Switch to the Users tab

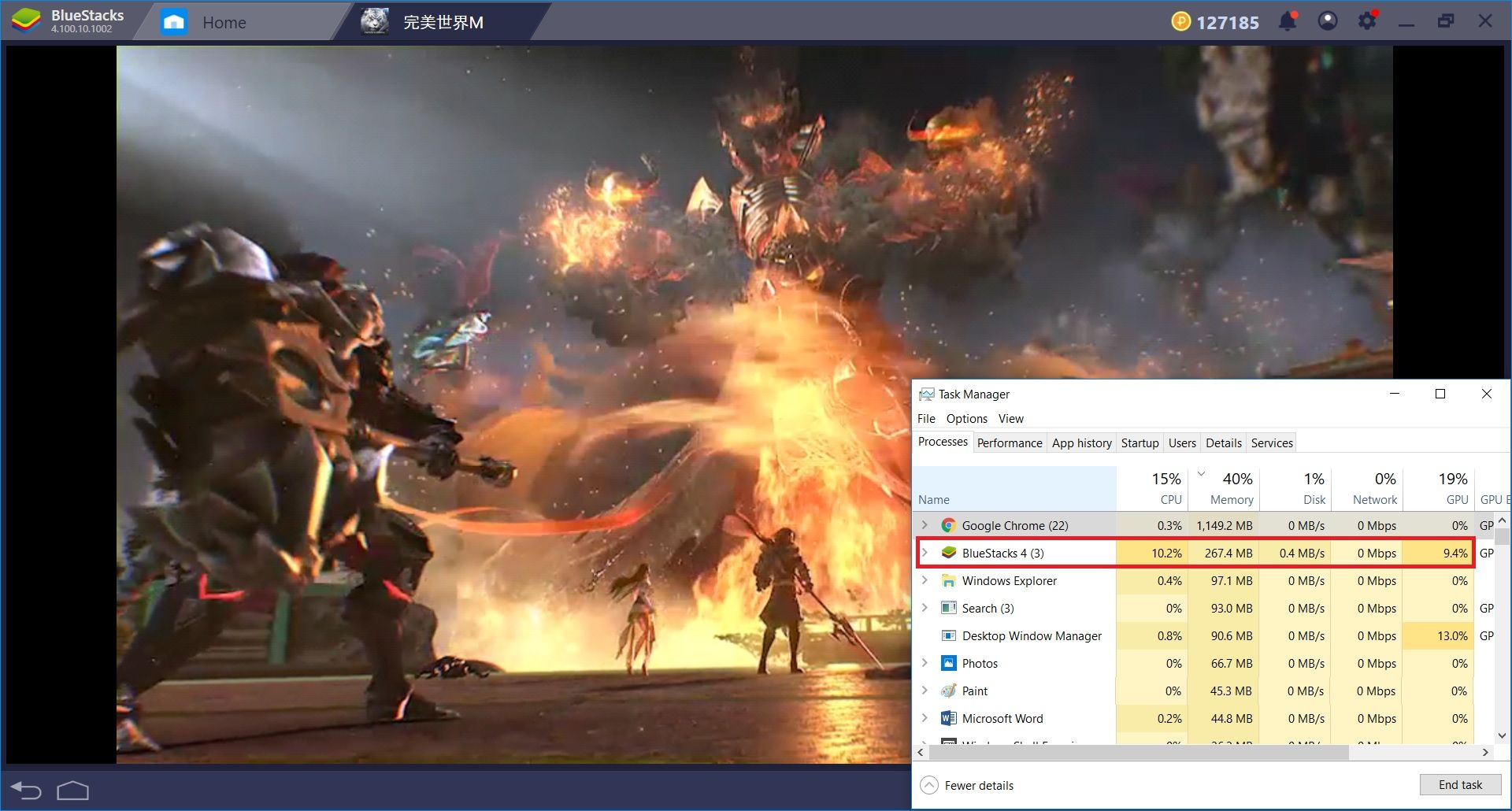point(1182,443)
